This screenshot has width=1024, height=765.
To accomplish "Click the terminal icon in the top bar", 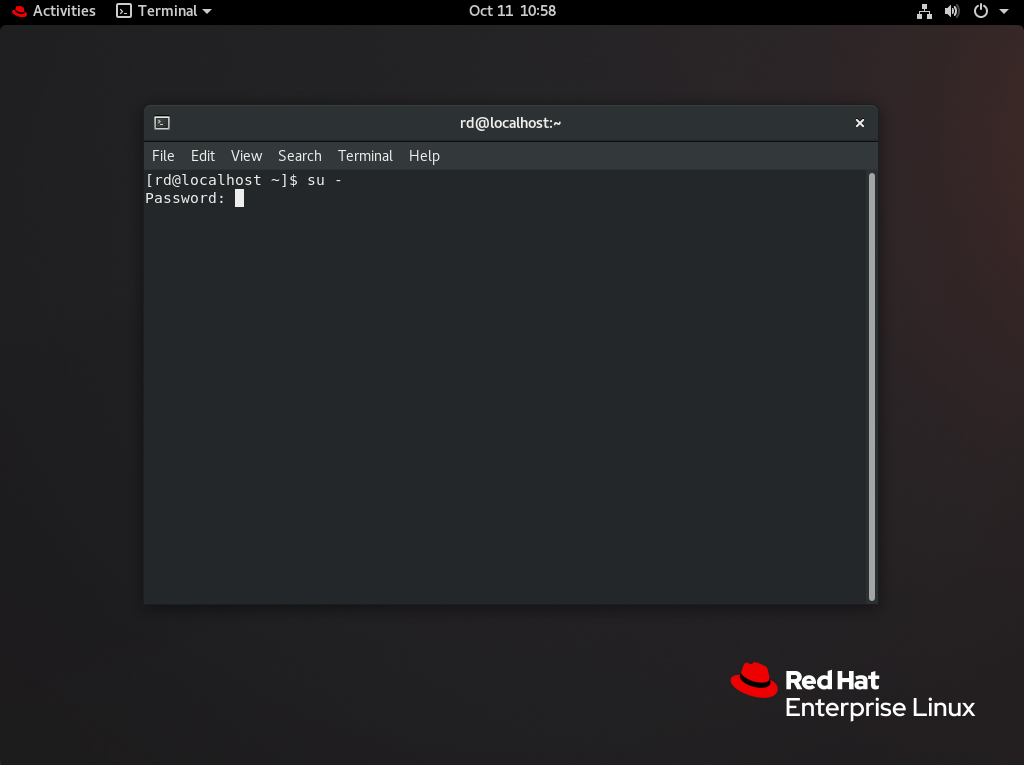I will click(x=124, y=11).
